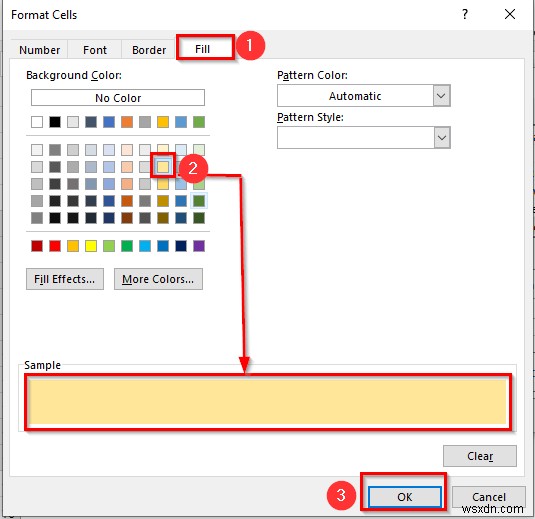Click the help question mark icon

click(465, 14)
